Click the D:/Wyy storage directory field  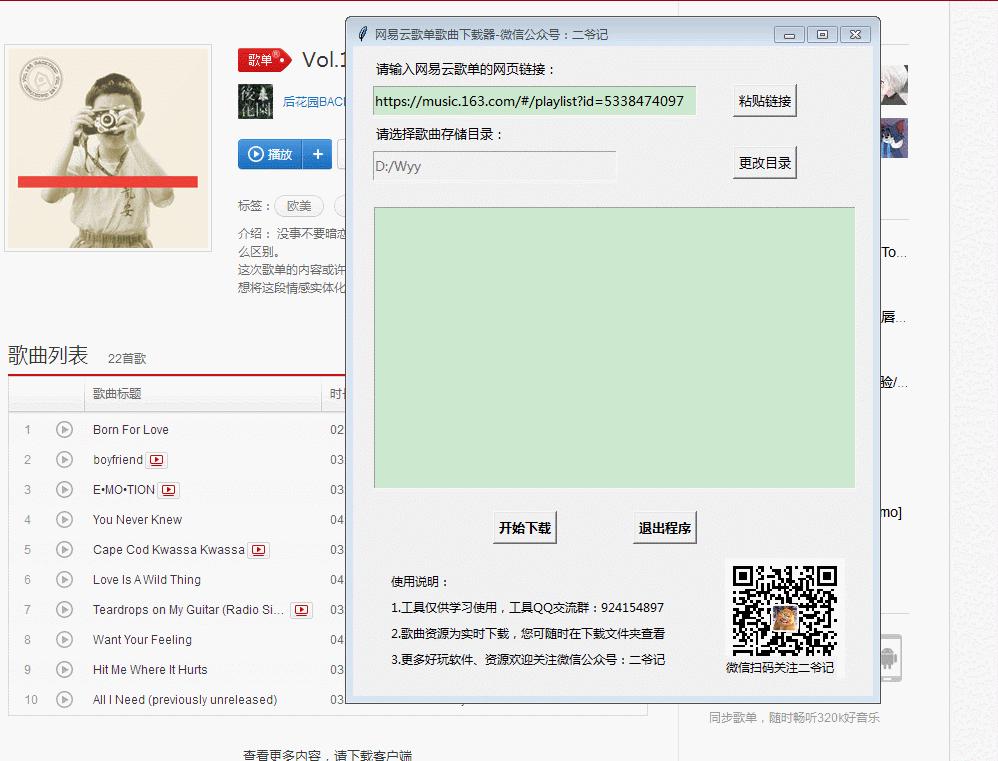coord(495,166)
